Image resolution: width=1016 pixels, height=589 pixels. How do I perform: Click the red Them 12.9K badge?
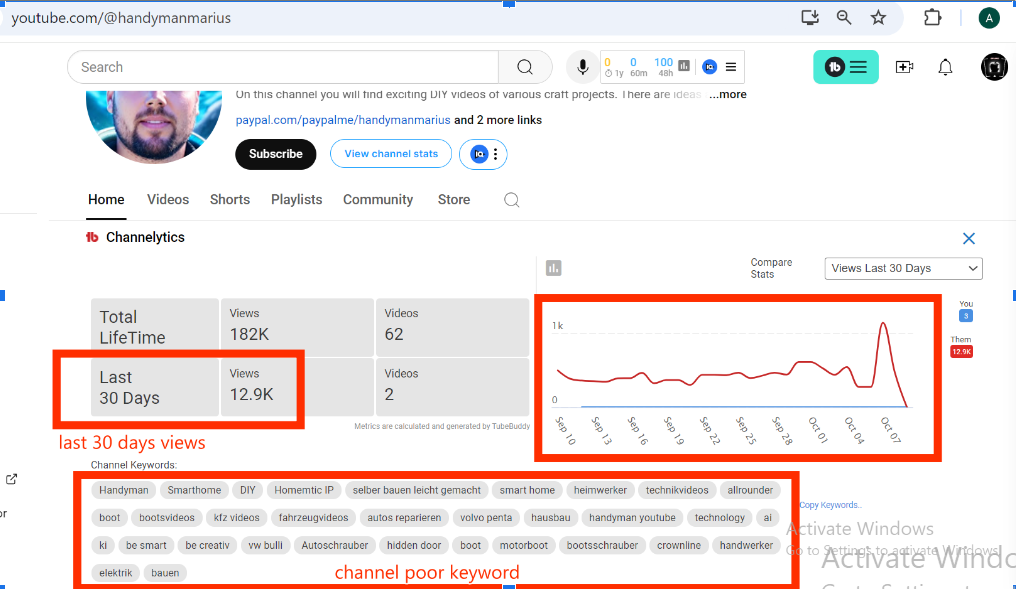[x=962, y=351]
